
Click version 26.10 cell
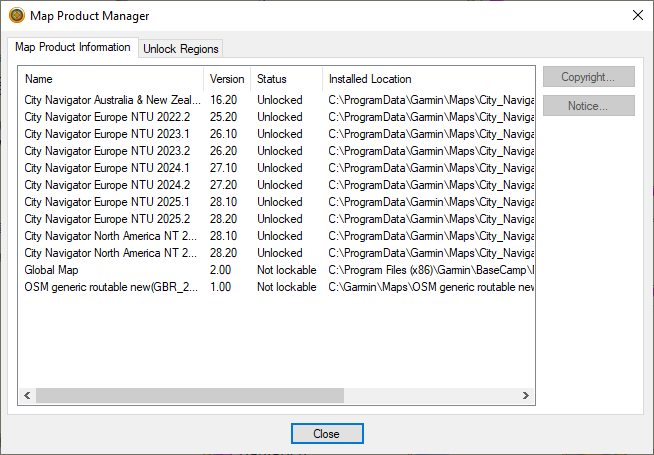coord(224,134)
